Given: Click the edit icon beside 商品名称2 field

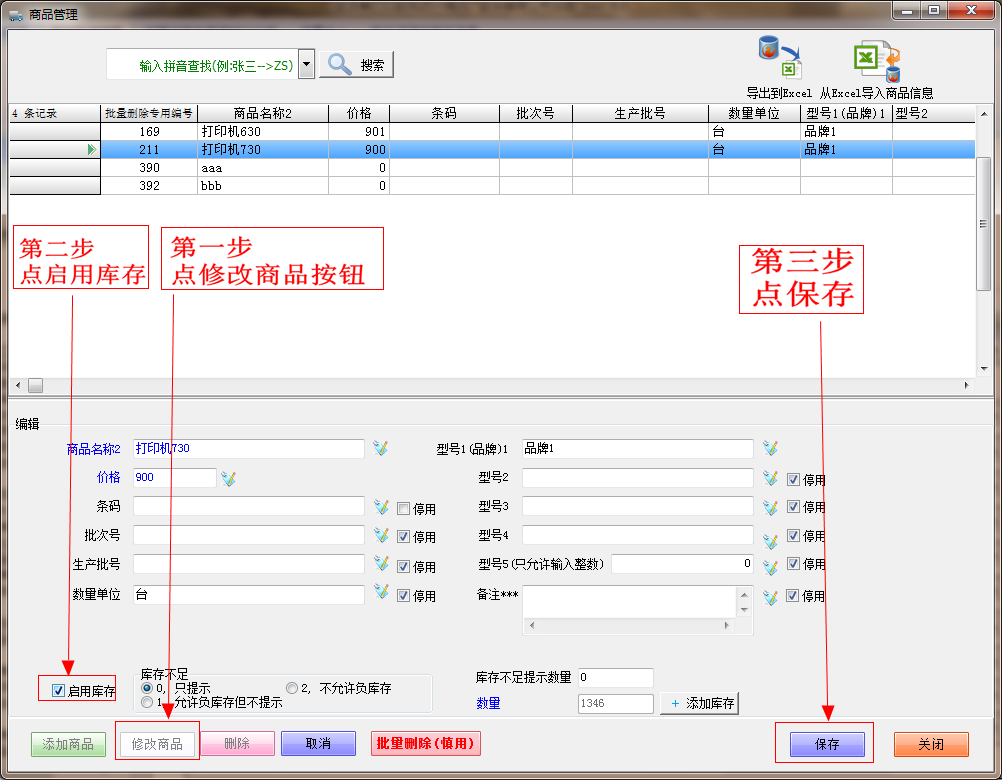Looking at the screenshot, I should pos(381,448).
